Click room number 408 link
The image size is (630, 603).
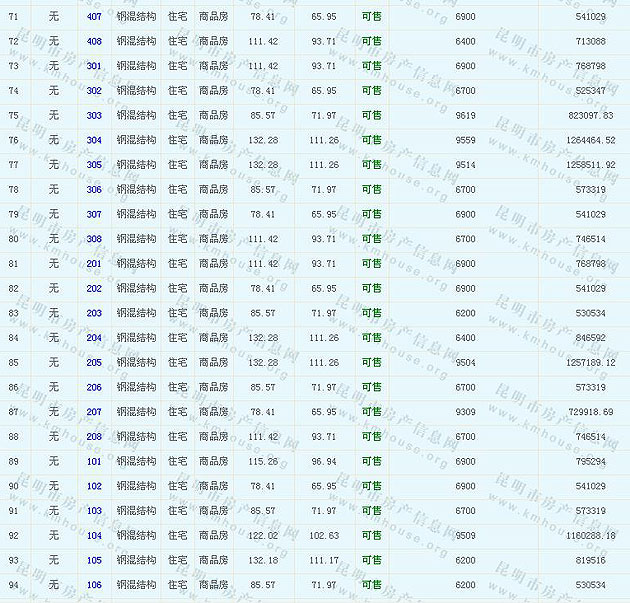coord(94,41)
